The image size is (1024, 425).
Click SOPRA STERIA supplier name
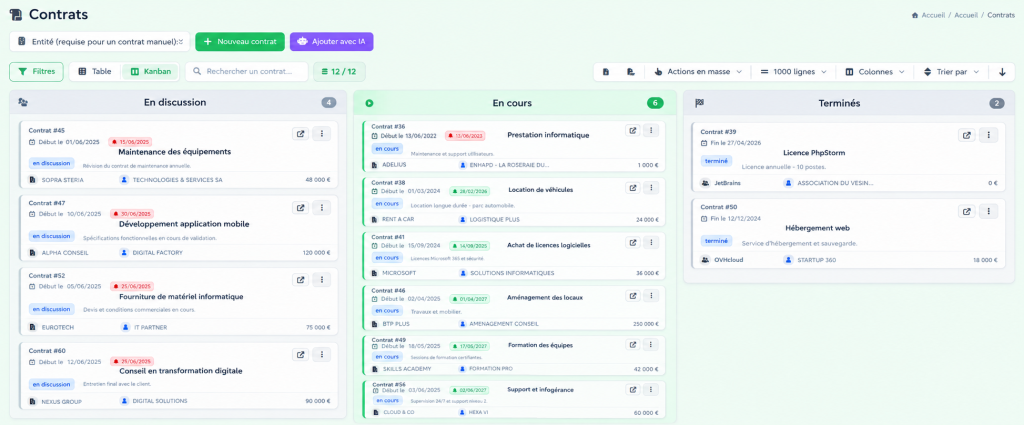click(x=63, y=180)
